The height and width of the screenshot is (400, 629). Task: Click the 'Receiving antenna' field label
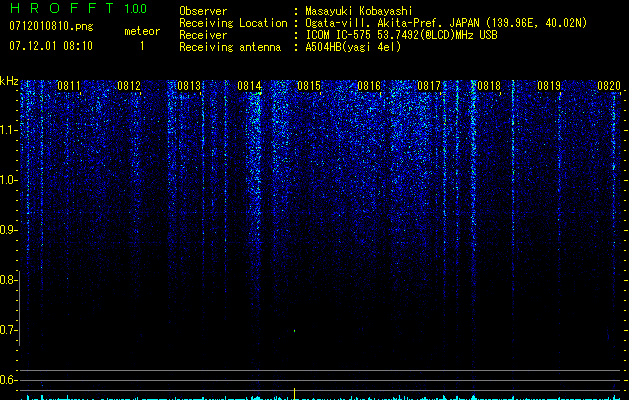(230, 47)
